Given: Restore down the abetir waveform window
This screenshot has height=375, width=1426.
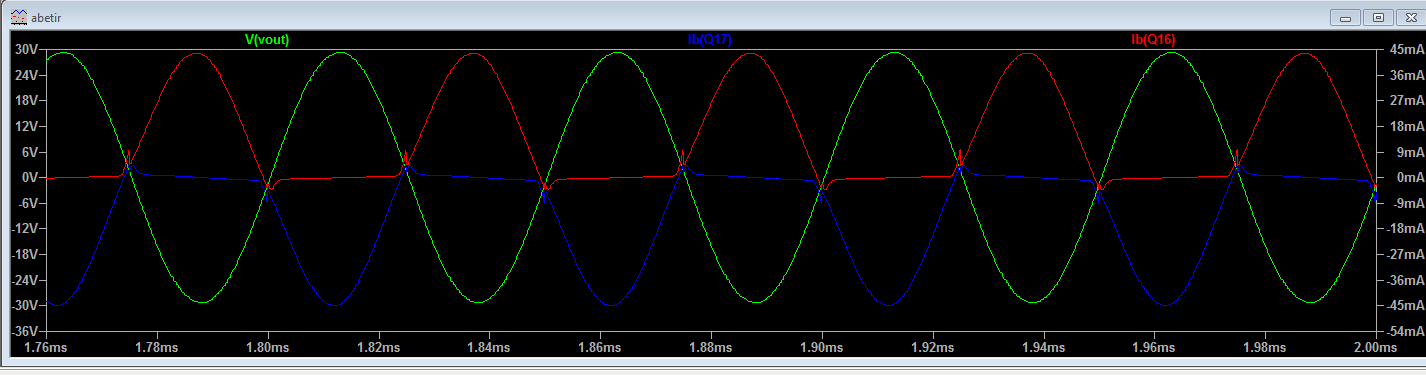Looking at the screenshot, I should point(1377,17).
